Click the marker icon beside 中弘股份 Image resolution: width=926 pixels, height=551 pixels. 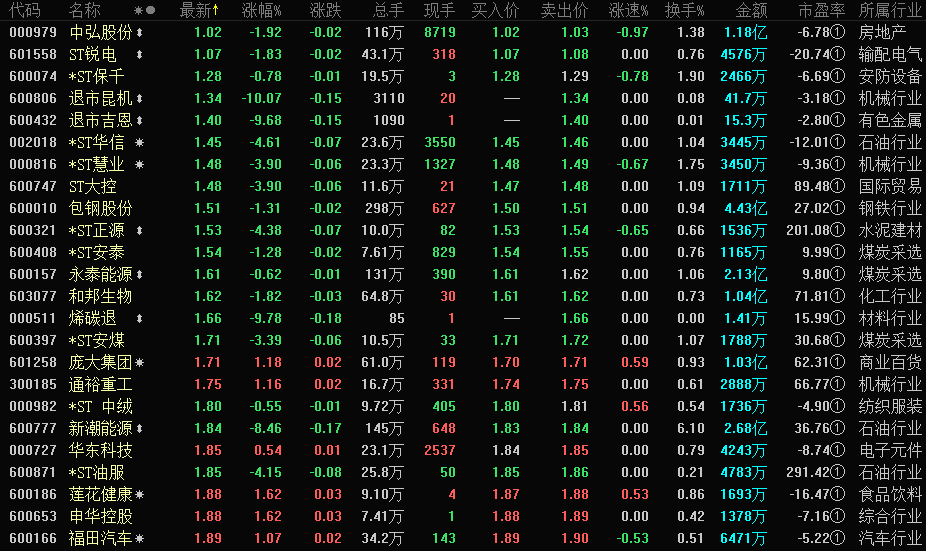coord(139,33)
